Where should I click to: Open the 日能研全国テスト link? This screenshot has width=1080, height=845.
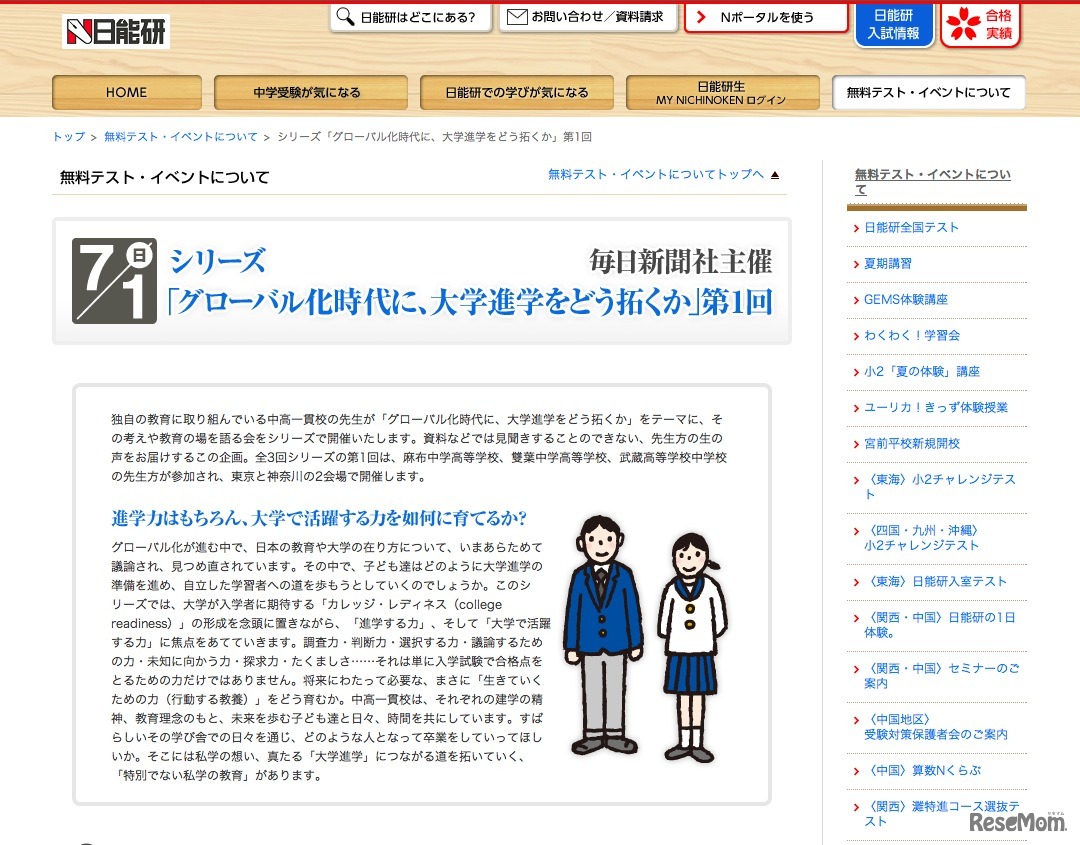(x=910, y=227)
